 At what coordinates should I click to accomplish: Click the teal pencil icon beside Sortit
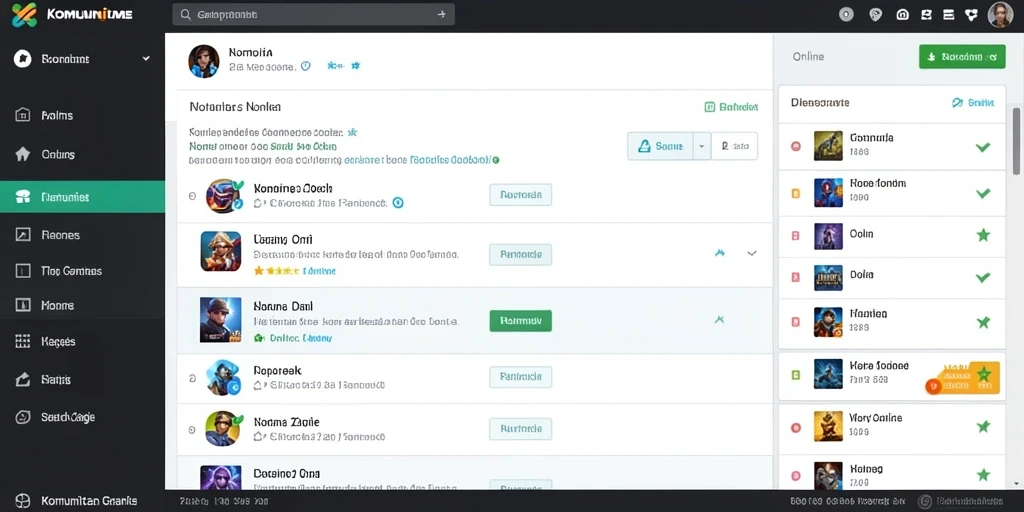point(957,103)
